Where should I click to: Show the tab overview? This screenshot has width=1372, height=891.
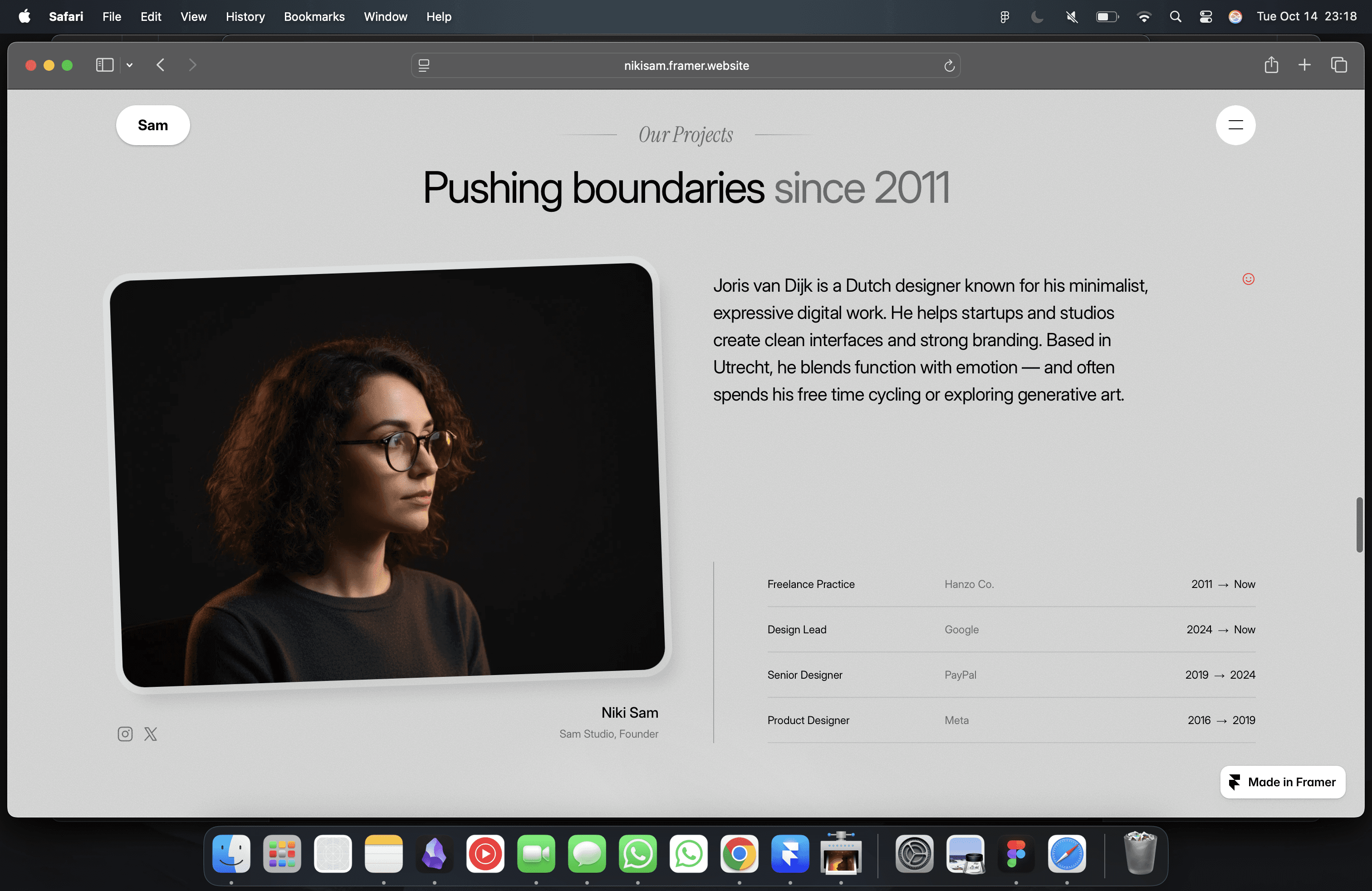(x=1338, y=65)
